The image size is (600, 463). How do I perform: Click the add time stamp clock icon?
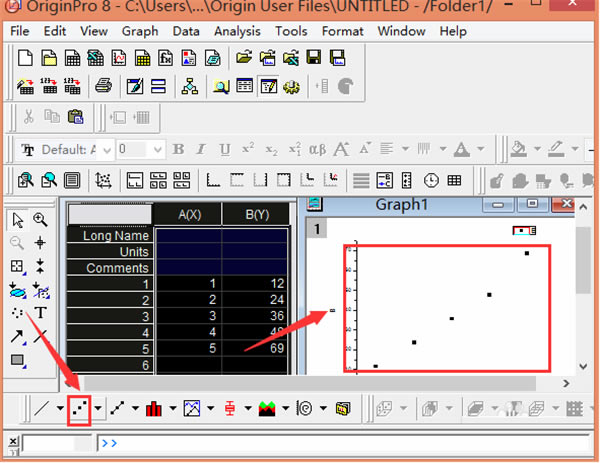pyautogui.click(x=431, y=180)
